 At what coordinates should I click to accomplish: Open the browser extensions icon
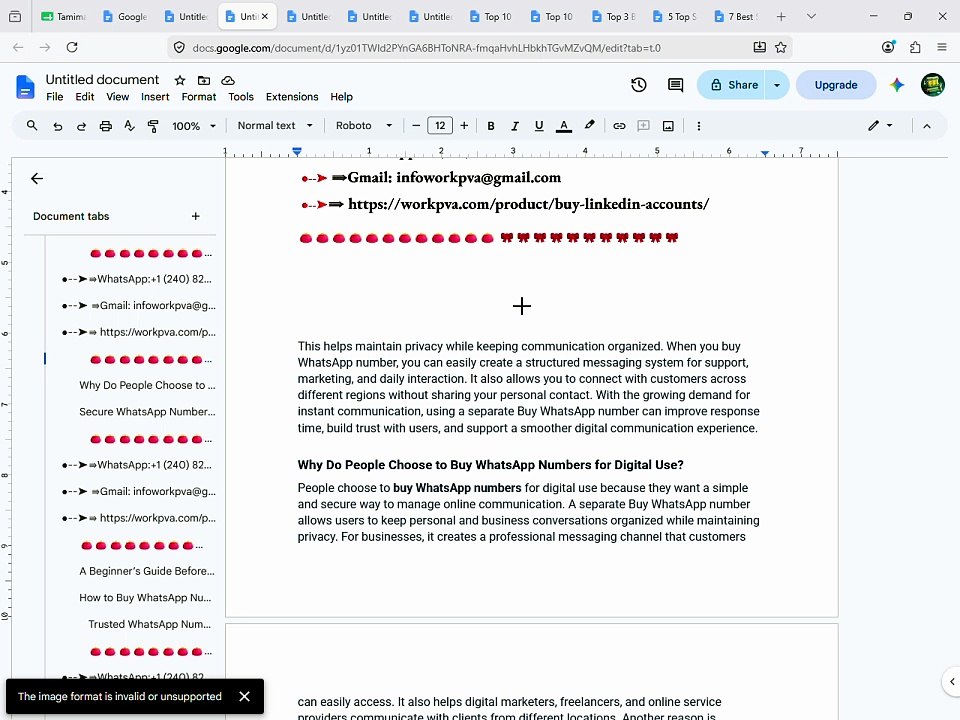tap(915, 47)
